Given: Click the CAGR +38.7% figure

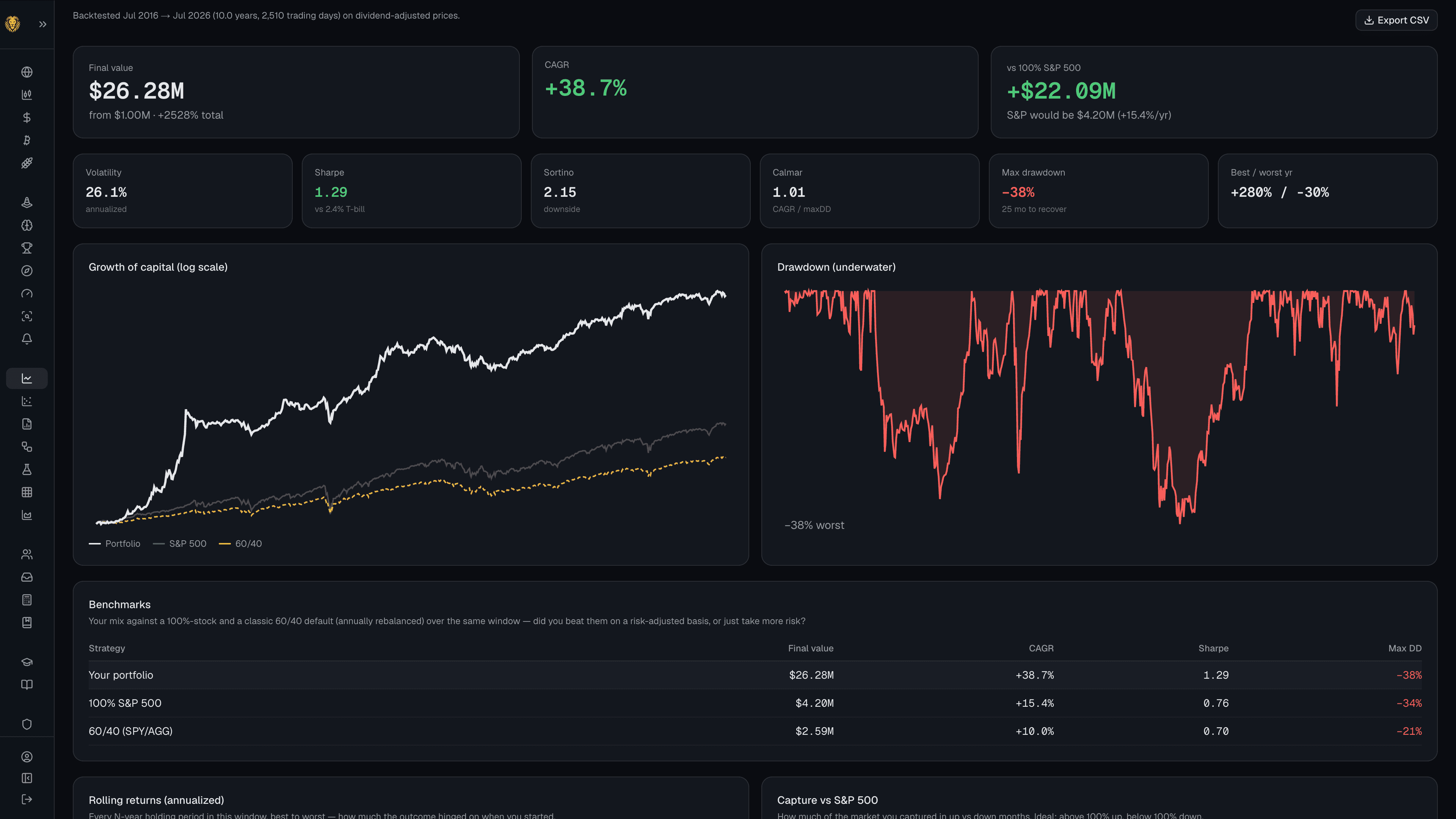Looking at the screenshot, I should tap(585, 88).
